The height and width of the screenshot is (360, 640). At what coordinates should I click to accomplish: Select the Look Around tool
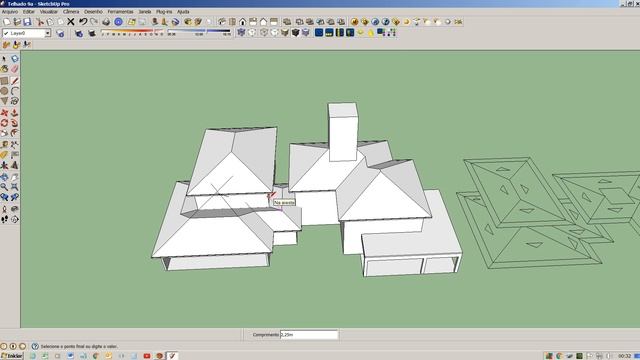click(15, 209)
